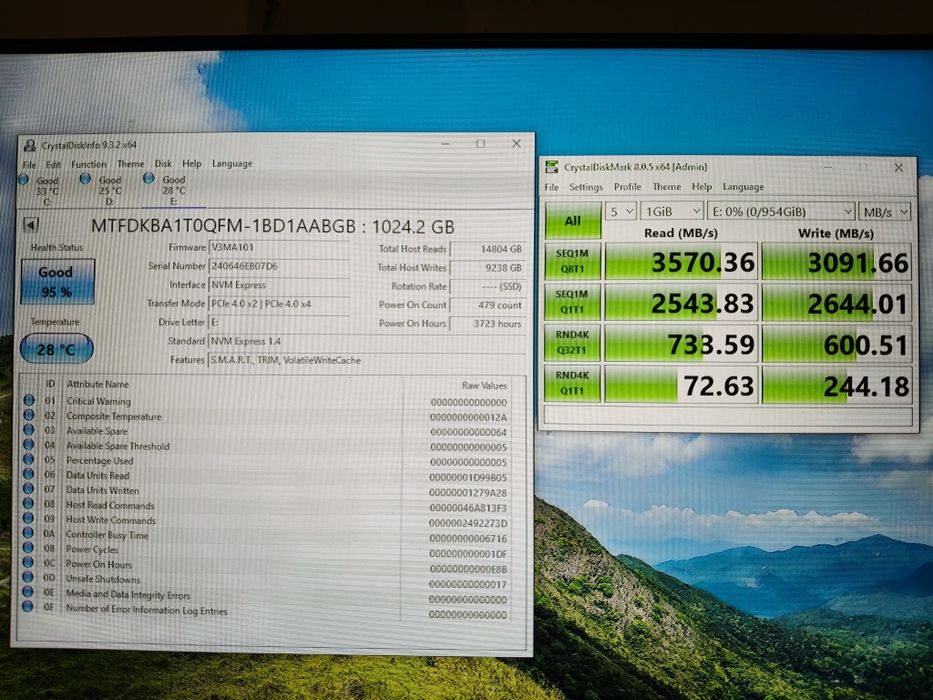Click the Raw Values column header
This screenshot has width=933, height=700.
point(484,385)
